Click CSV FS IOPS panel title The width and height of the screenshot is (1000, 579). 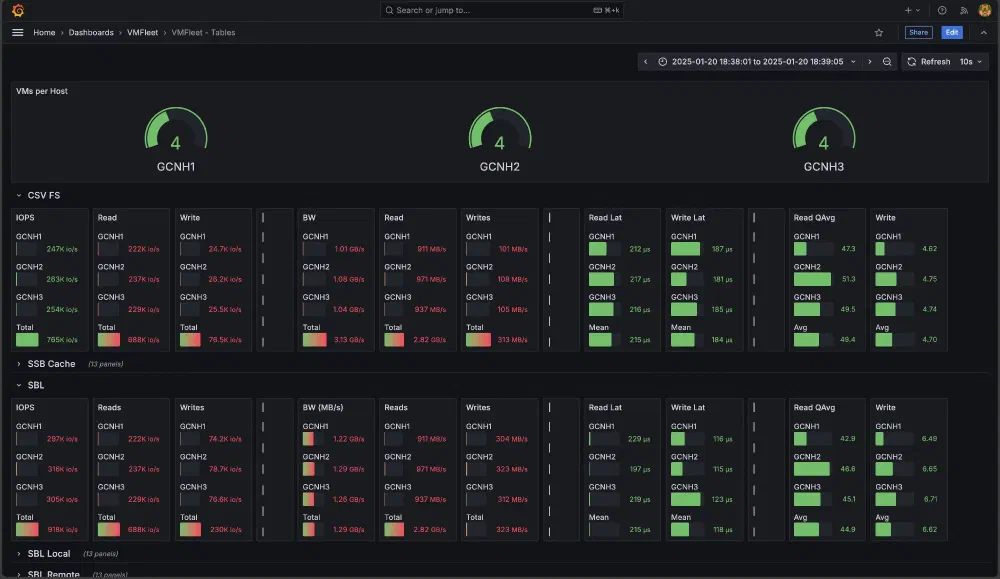[x=25, y=218]
